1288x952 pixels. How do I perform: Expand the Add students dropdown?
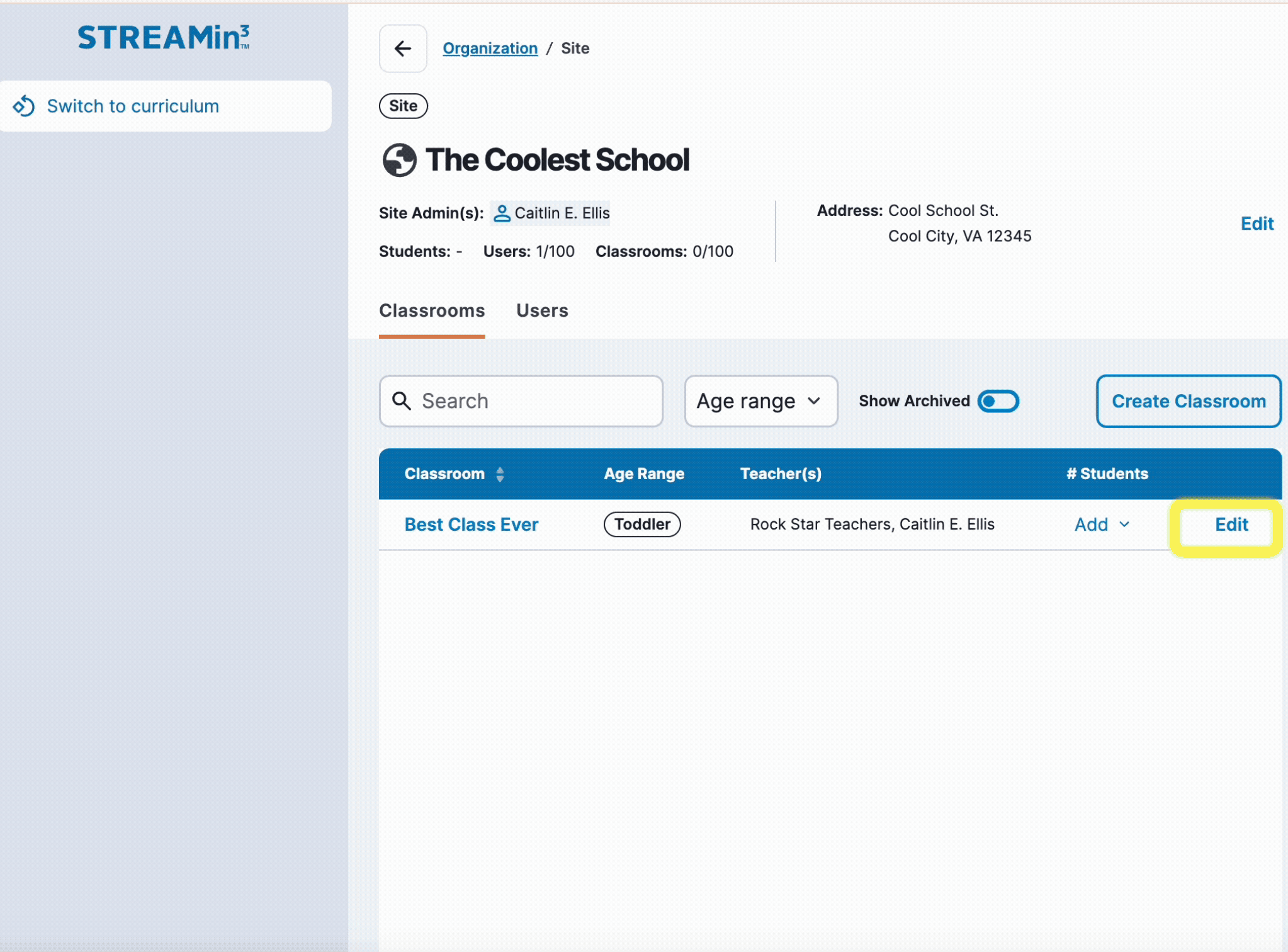[1102, 524]
